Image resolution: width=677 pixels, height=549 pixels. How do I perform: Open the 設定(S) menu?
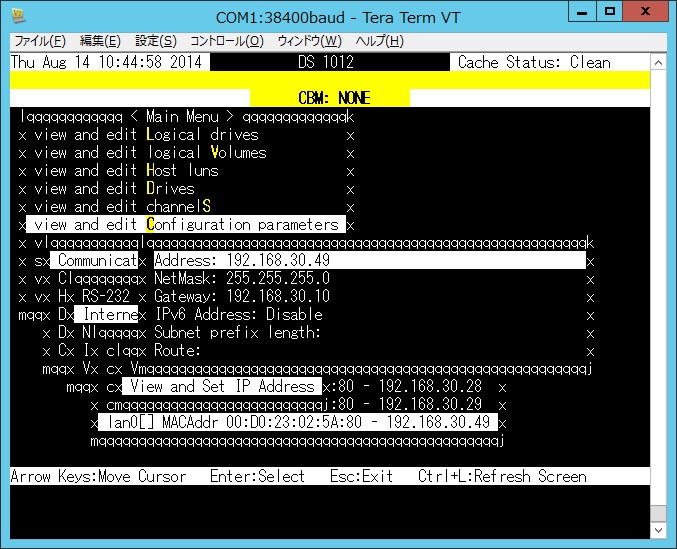coord(156,41)
